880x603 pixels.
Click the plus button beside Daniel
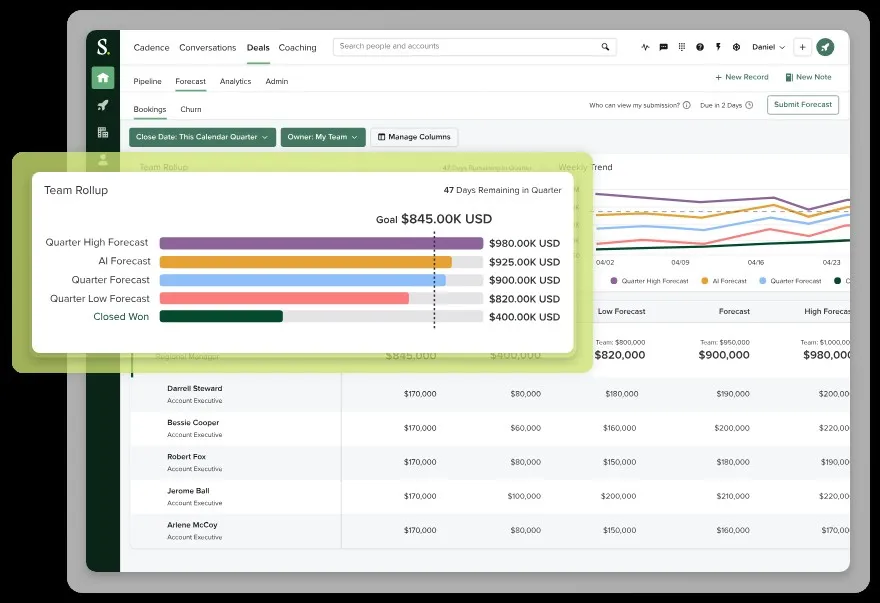coord(803,47)
